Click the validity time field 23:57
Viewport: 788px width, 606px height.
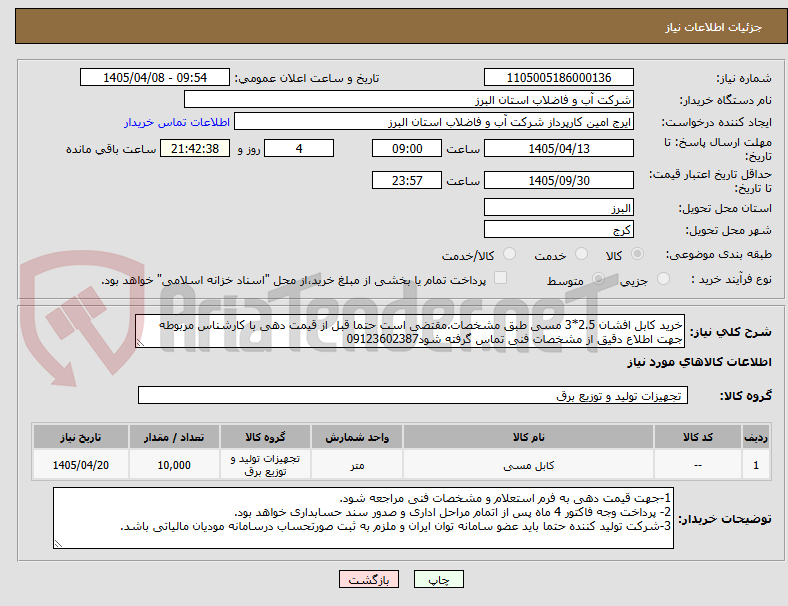point(407,180)
